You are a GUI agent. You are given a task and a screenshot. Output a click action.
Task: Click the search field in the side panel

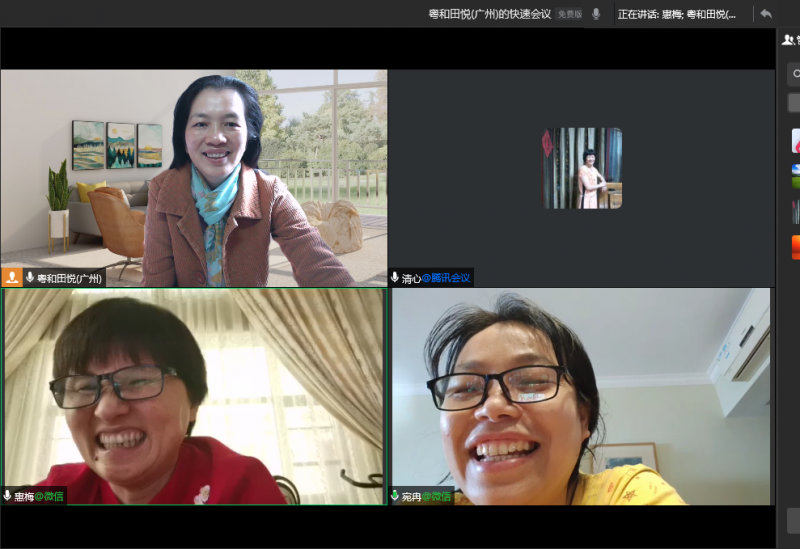tap(794, 74)
